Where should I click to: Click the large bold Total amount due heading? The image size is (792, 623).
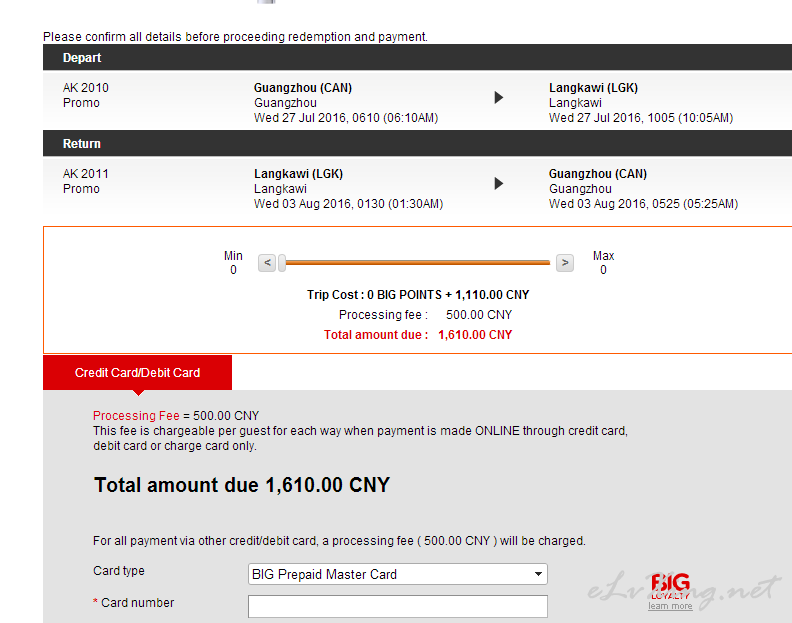click(x=242, y=485)
